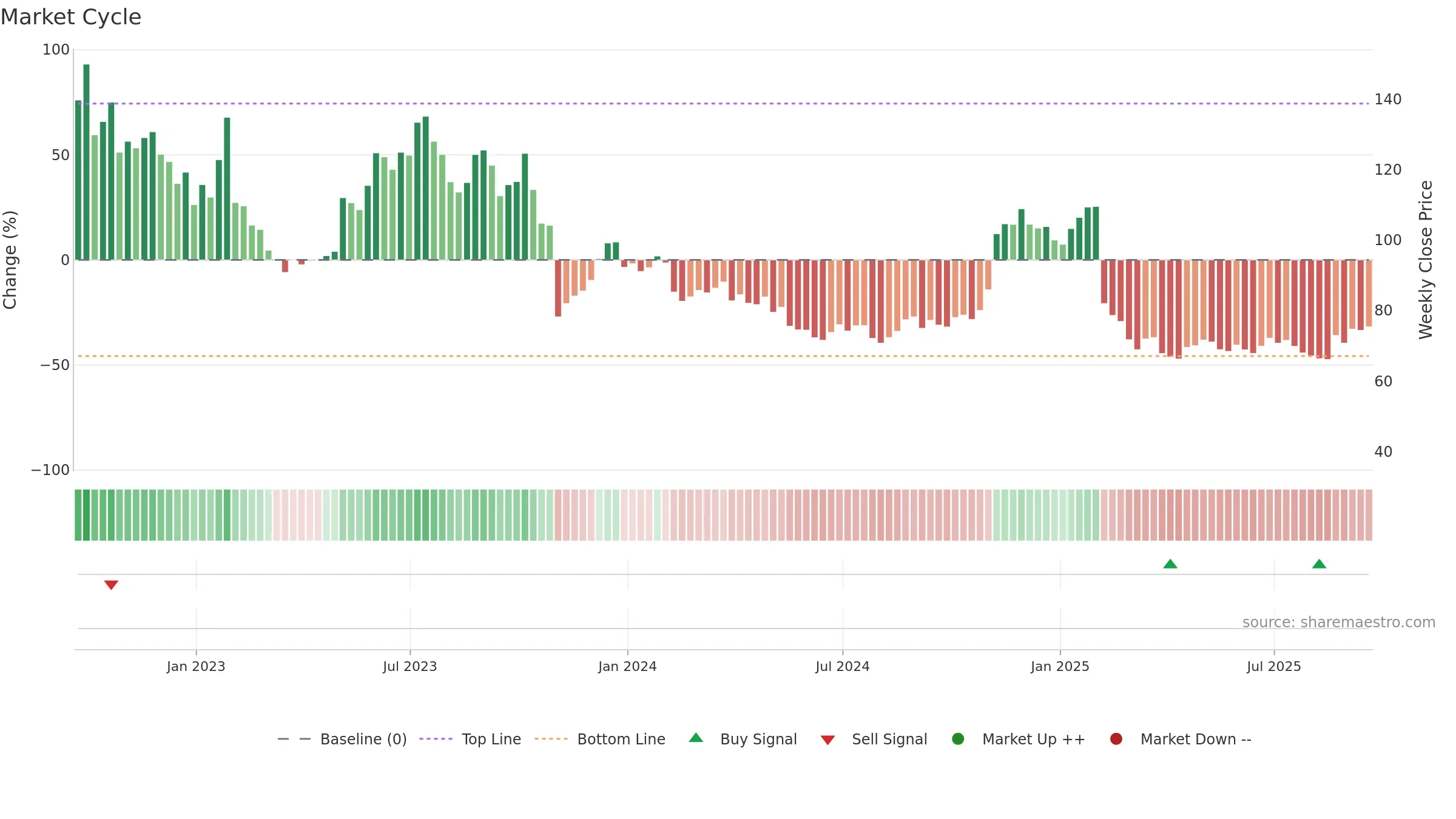Click the 140 label on the right axis

click(x=1388, y=99)
